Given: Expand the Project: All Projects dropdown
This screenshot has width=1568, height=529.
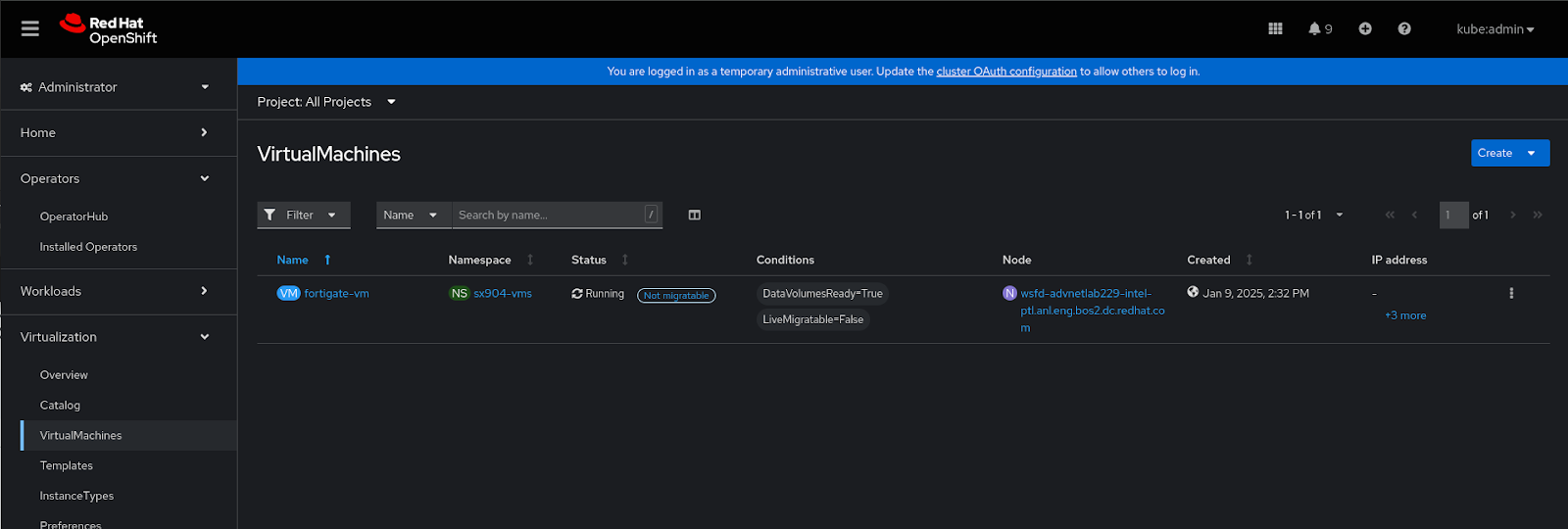Looking at the screenshot, I should click(326, 102).
